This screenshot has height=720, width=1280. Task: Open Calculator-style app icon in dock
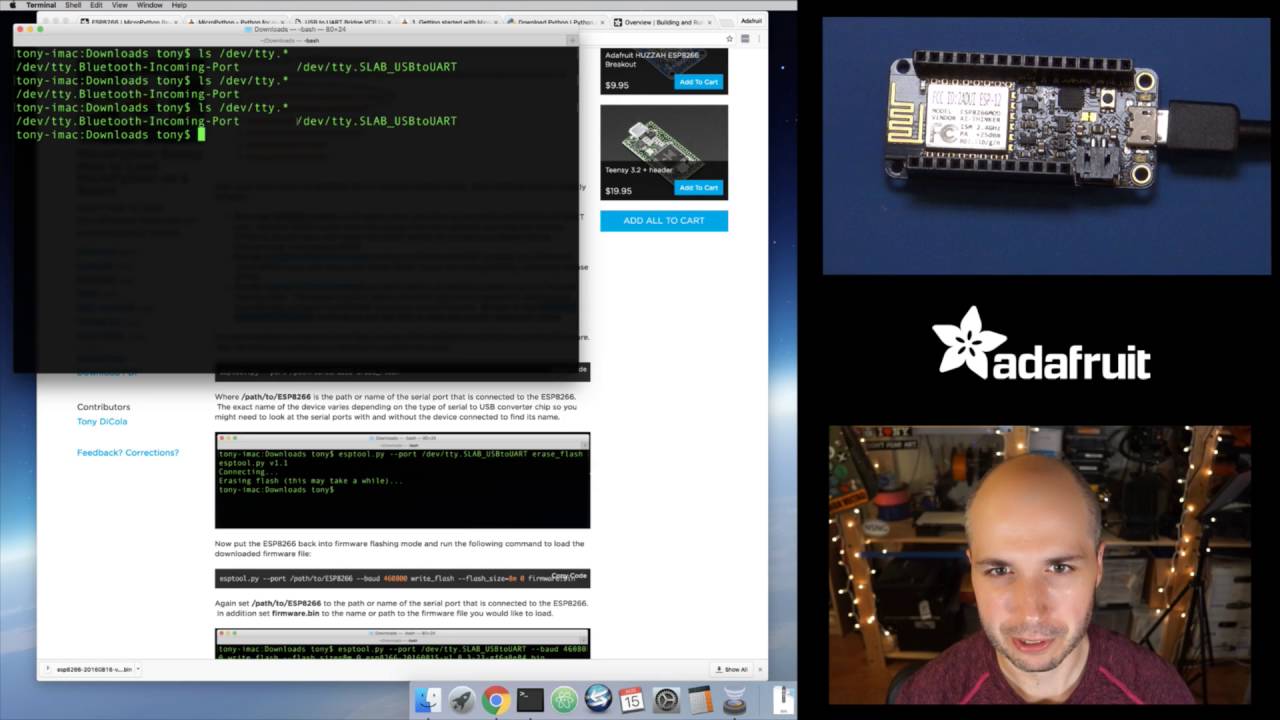pos(700,700)
